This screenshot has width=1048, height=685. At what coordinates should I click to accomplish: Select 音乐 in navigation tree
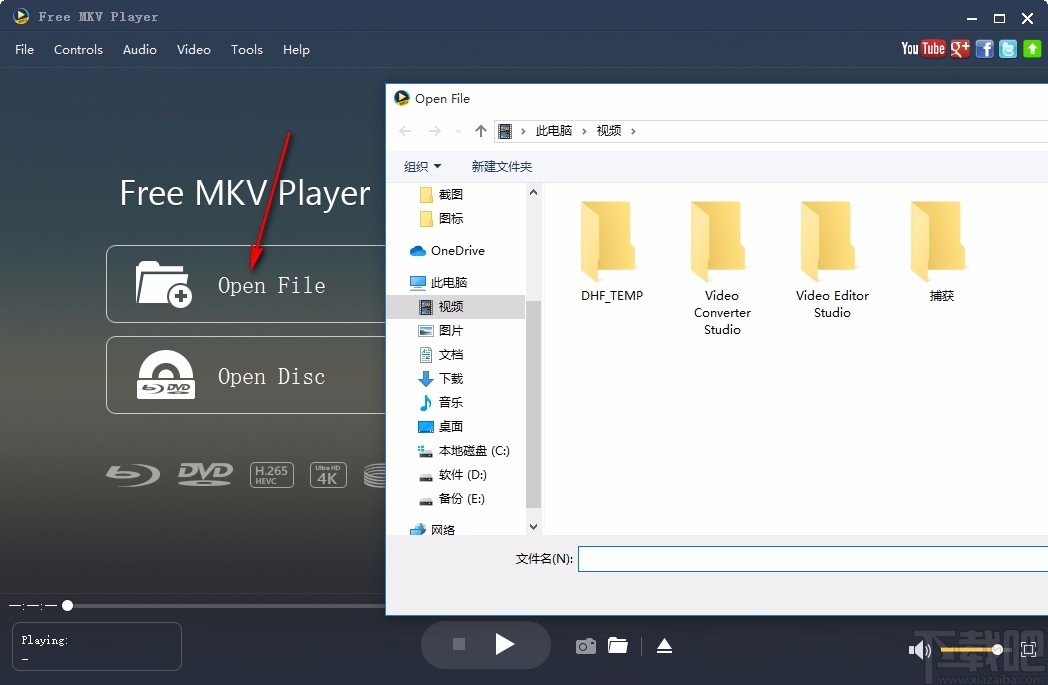tap(440, 403)
